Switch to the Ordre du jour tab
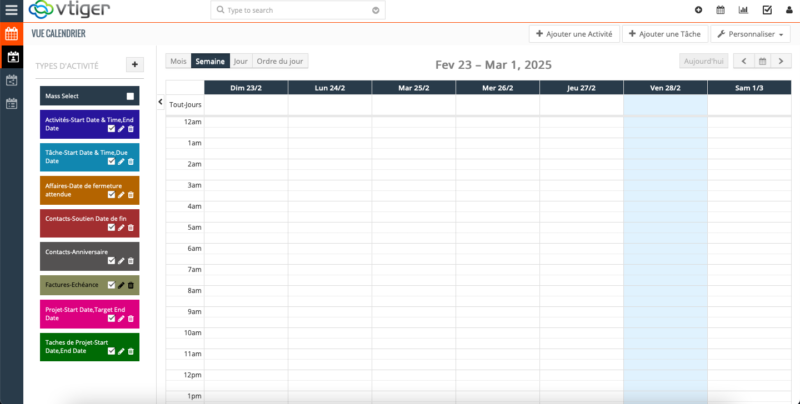The image size is (800, 404). click(280, 61)
